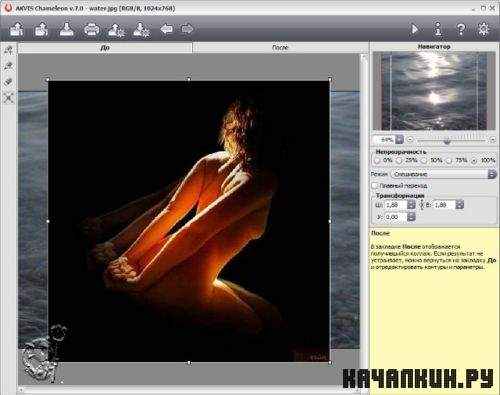Click inside the У angle value field
The height and width of the screenshot is (395, 500).
point(395,217)
